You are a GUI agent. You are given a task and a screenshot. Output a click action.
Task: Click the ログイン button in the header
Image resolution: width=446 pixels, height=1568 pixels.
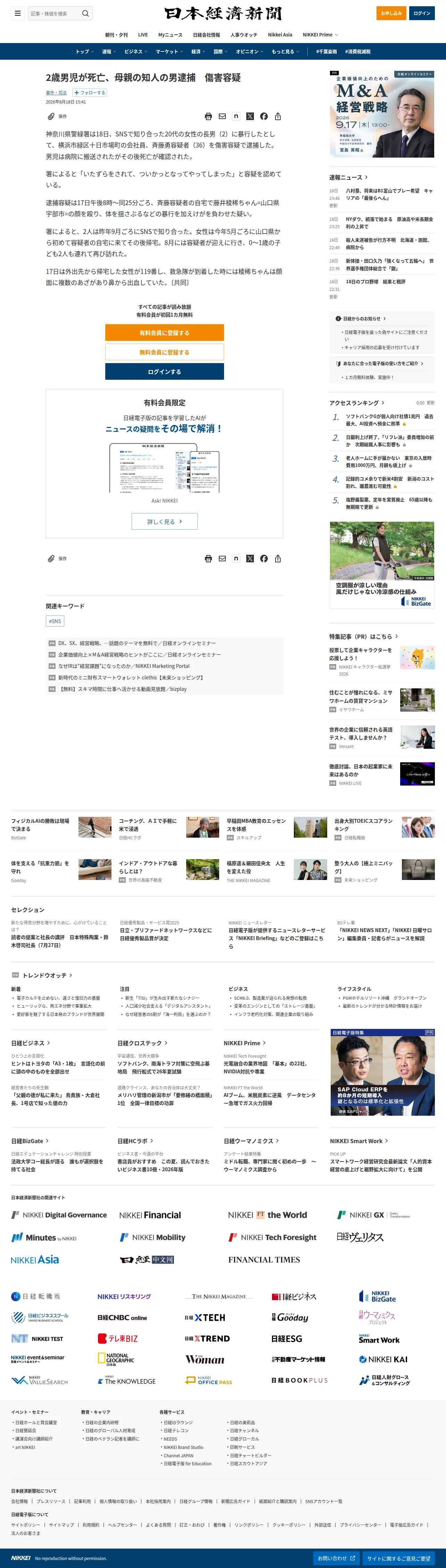[x=422, y=14]
